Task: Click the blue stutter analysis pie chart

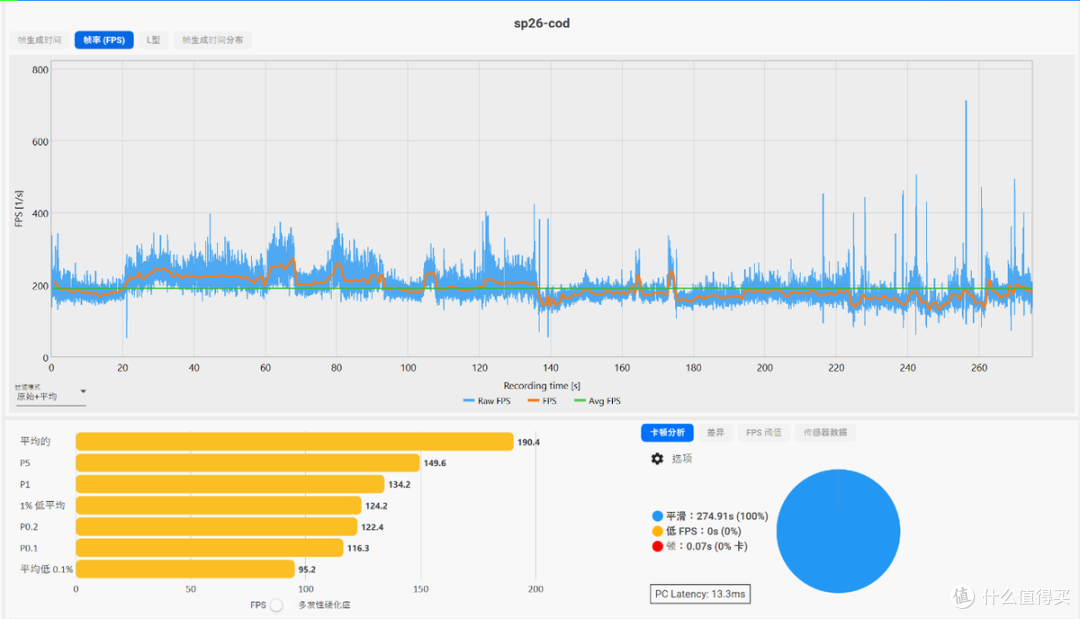Action: [838, 531]
